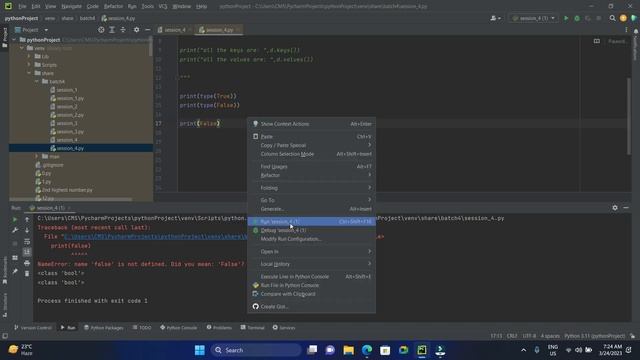This screenshot has height=360, width=640.
Task: Toggle scroll to end in Run console
Action: click(27, 252)
